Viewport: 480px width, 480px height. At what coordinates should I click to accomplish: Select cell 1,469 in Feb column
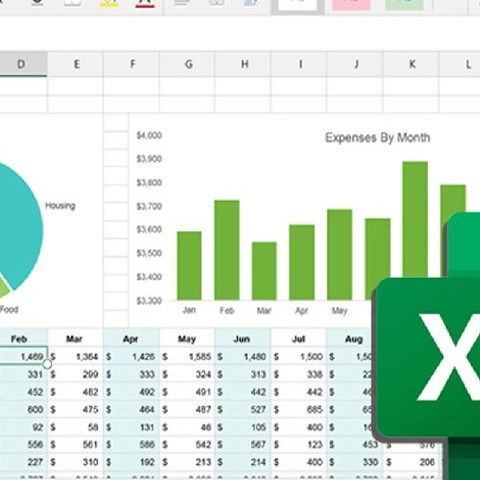(23, 356)
